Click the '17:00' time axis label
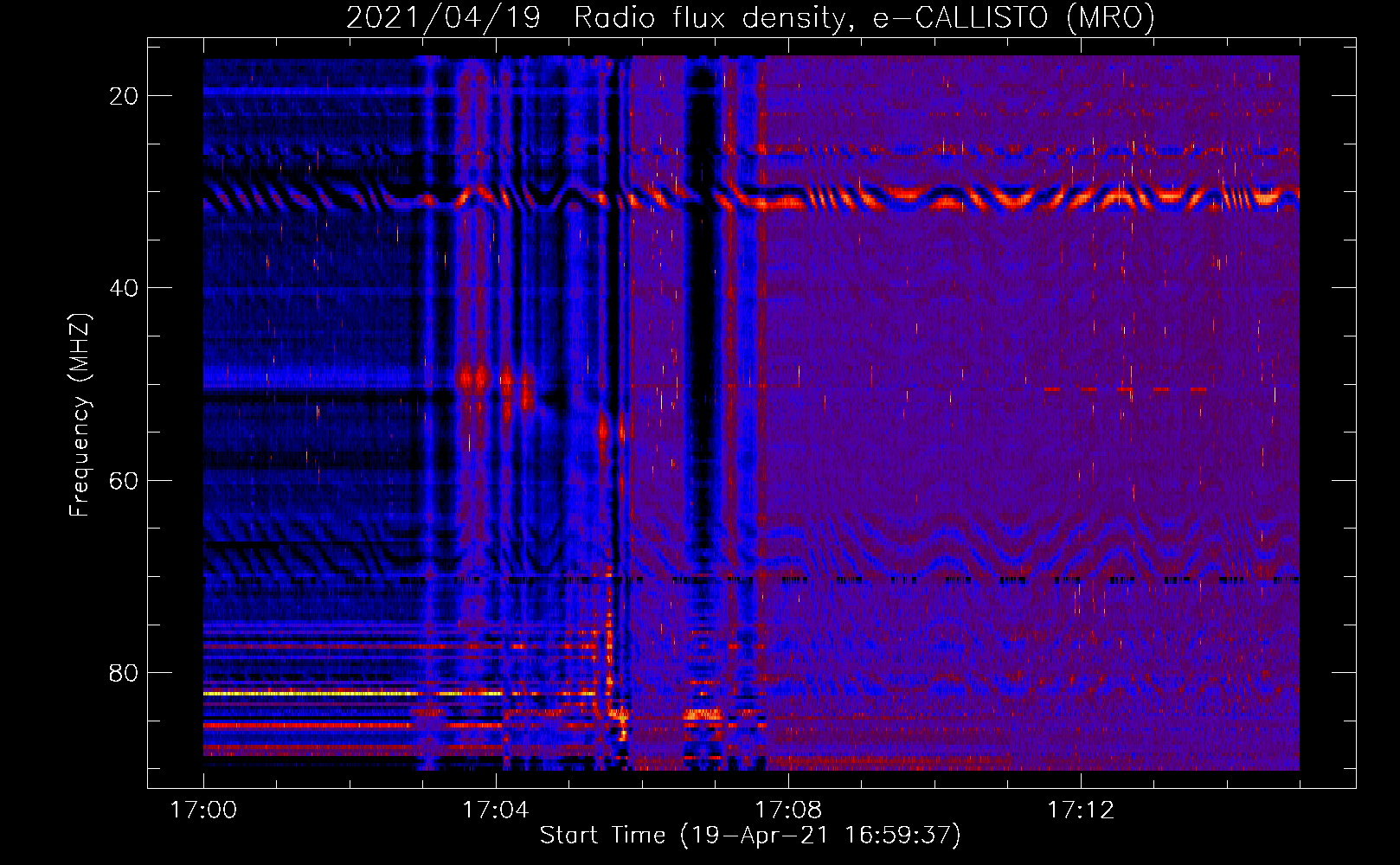The image size is (1400, 865). click(203, 811)
